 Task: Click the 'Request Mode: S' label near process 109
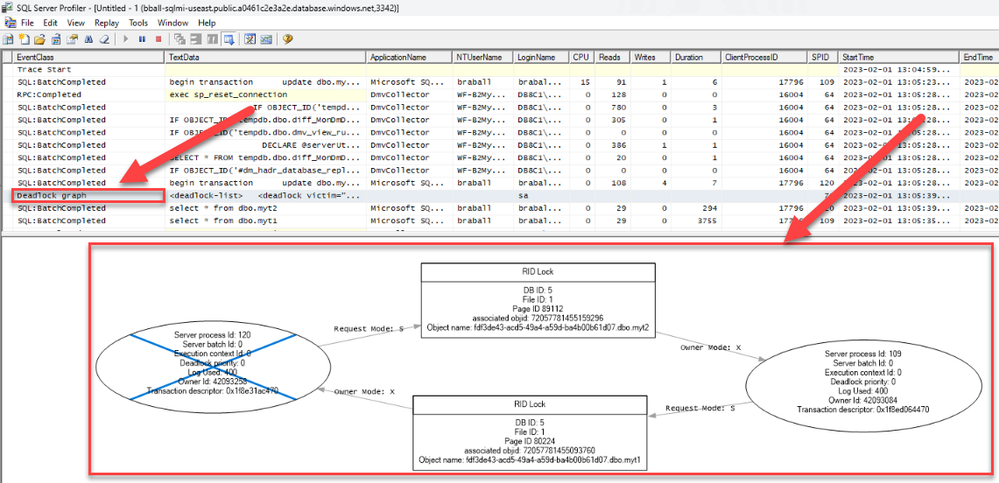[x=700, y=408]
